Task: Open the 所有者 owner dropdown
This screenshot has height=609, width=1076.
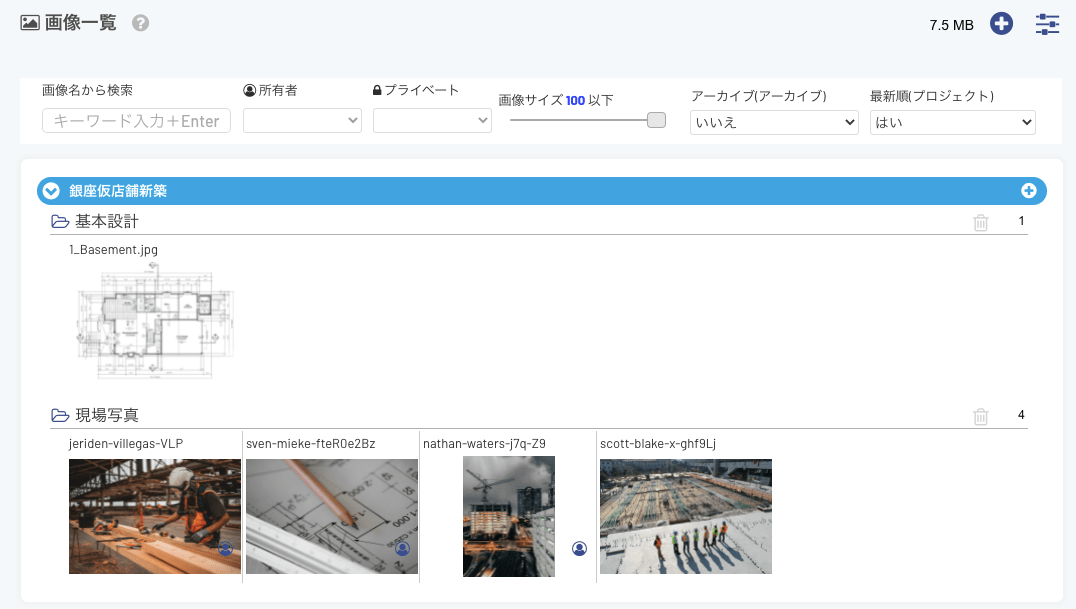Action: coord(302,121)
